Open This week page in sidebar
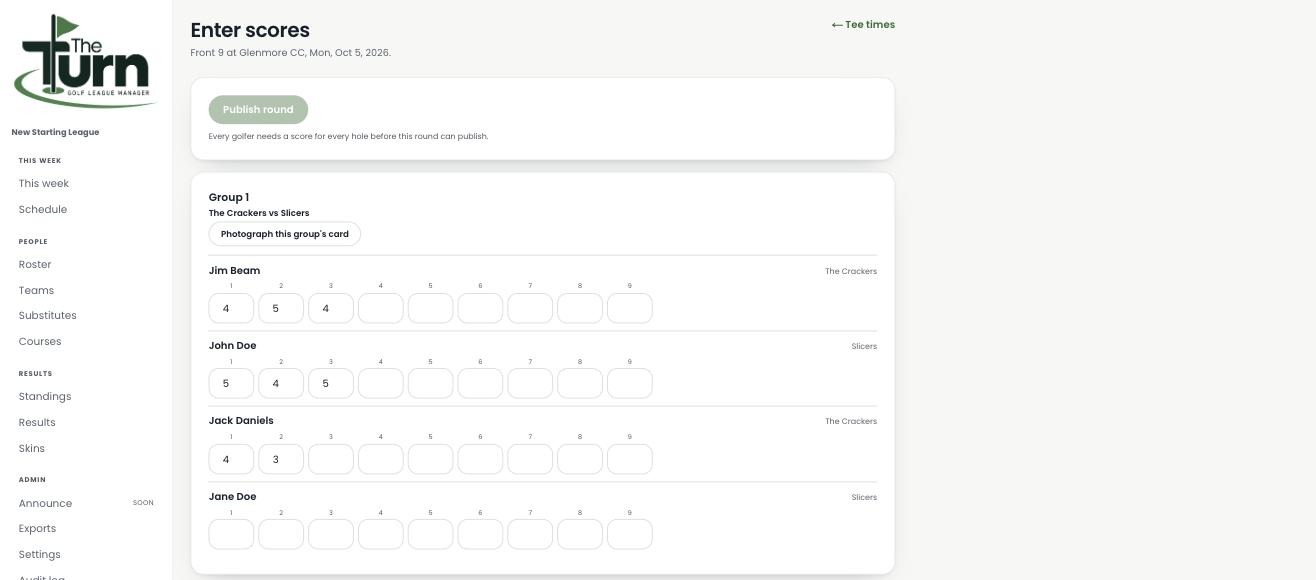Viewport: 1316px width, 580px height. [x=44, y=183]
